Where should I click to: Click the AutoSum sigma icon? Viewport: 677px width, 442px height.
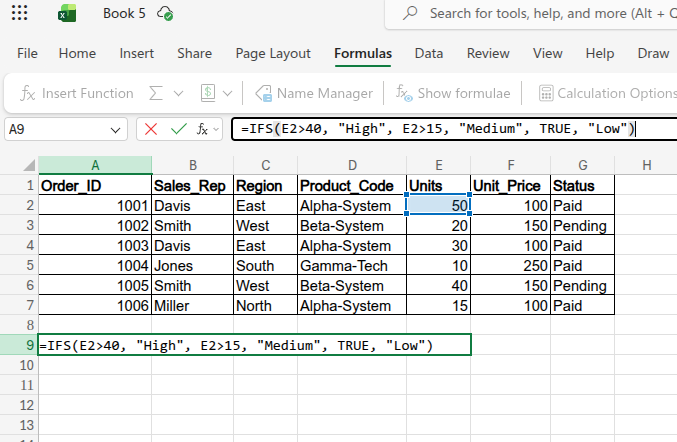(x=156, y=93)
